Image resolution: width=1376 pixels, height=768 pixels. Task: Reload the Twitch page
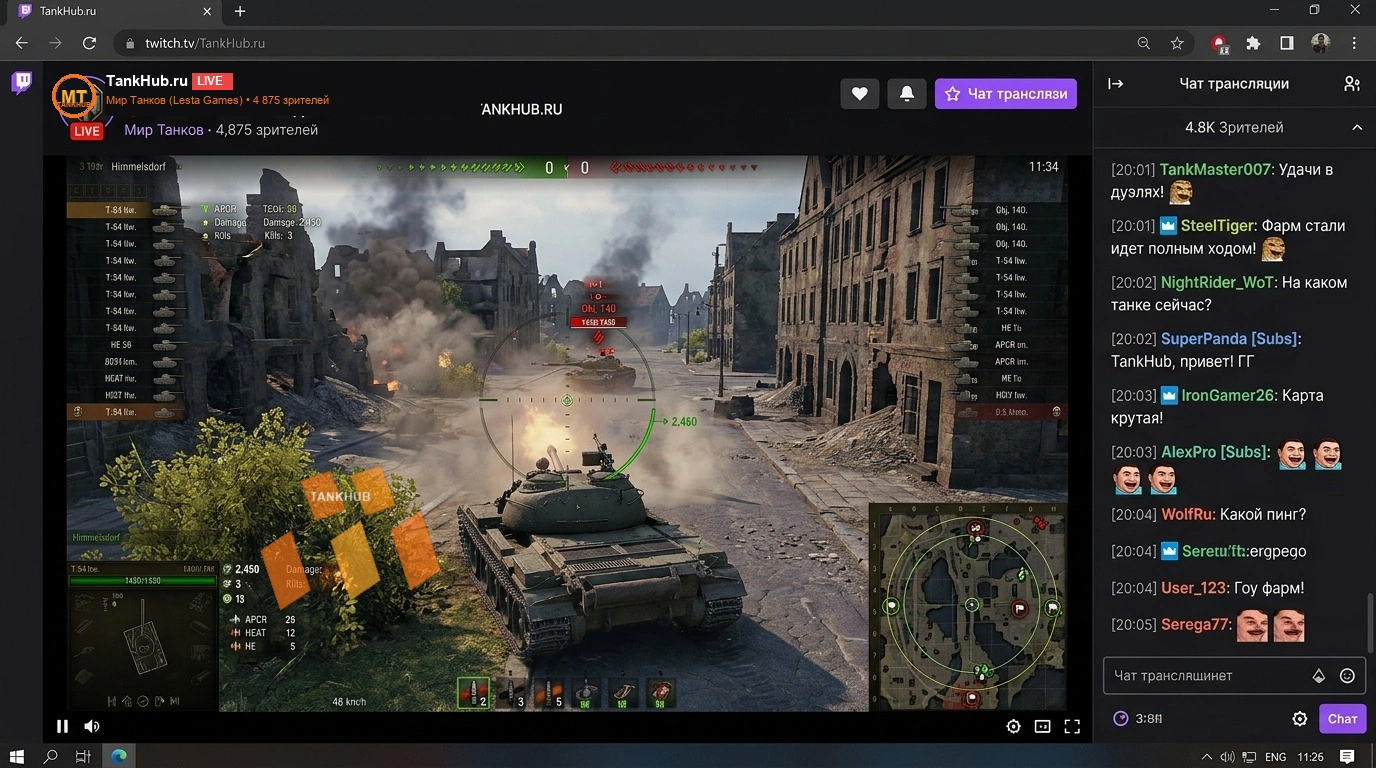89,43
